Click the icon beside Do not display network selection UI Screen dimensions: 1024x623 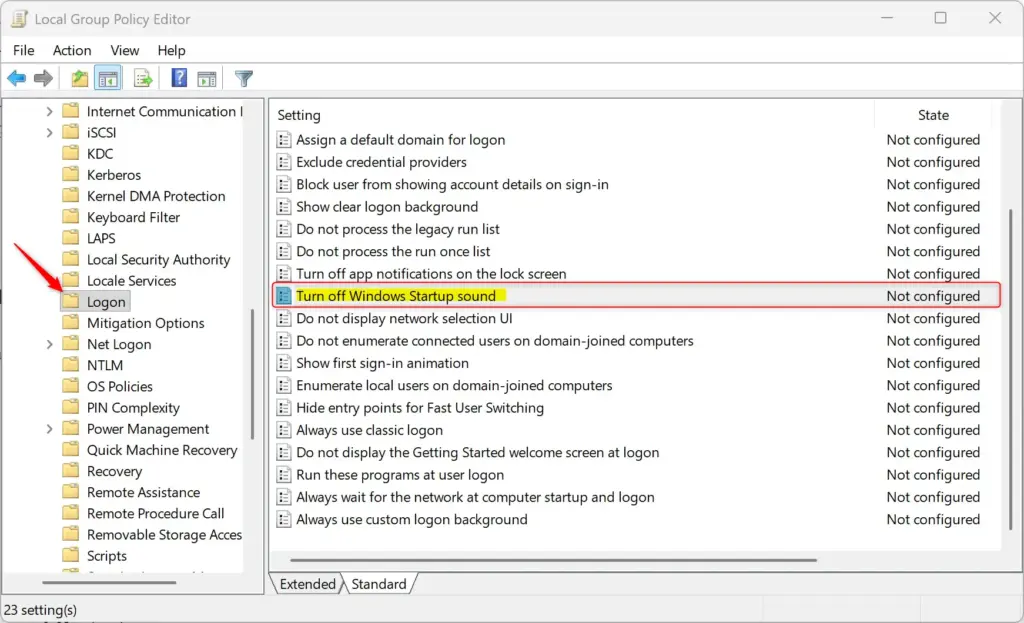click(x=283, y=318)
